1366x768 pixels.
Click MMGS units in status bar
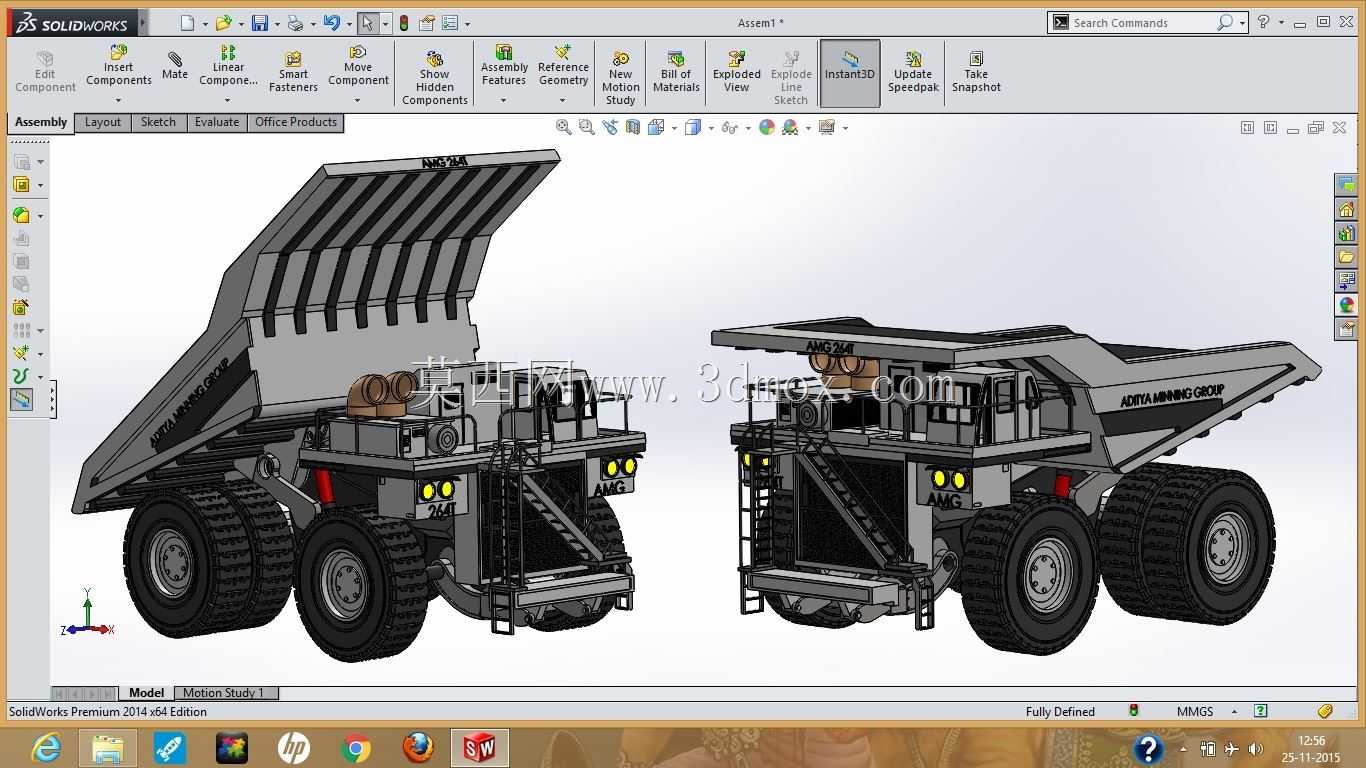(x=1195, y=711)
